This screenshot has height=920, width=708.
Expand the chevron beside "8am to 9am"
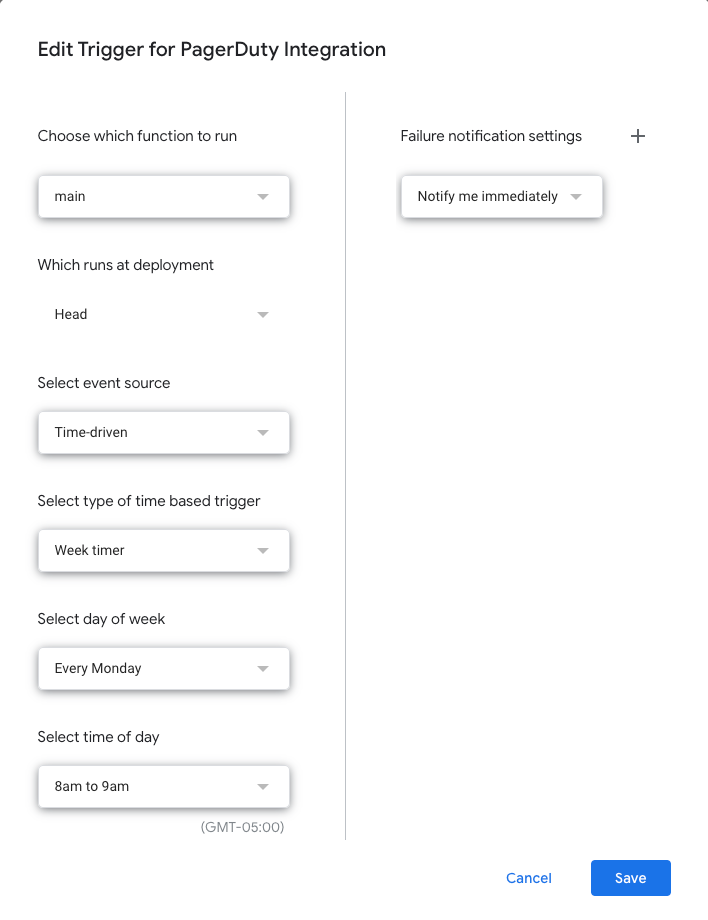pyautogui.click(x=263, y=786)
